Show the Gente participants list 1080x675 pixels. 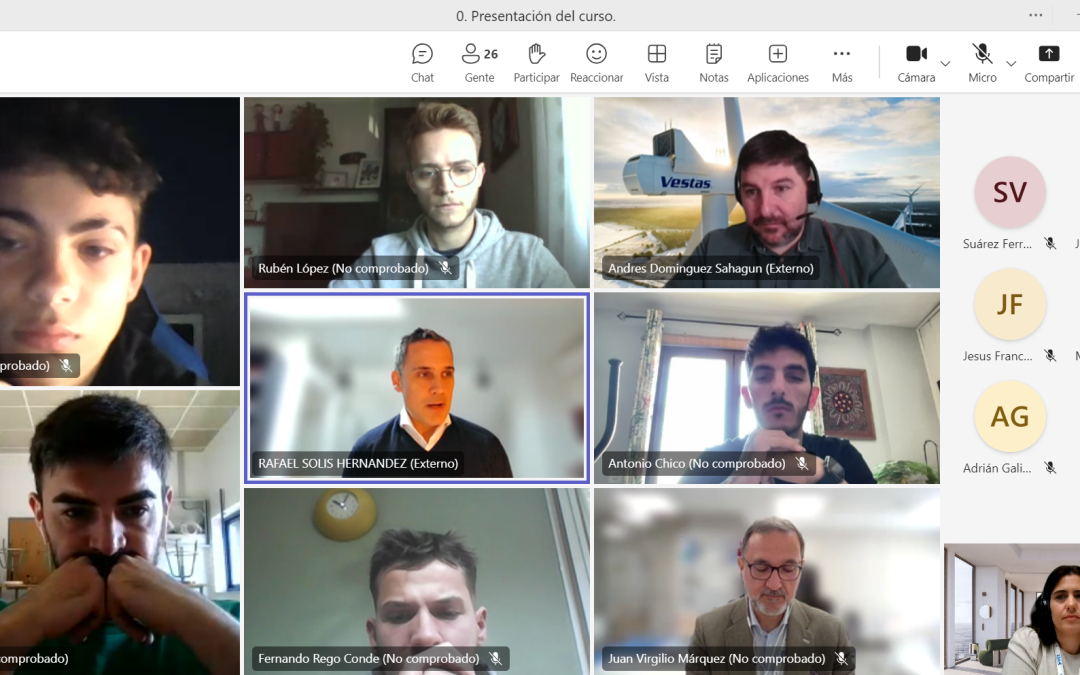coord(479,63)
